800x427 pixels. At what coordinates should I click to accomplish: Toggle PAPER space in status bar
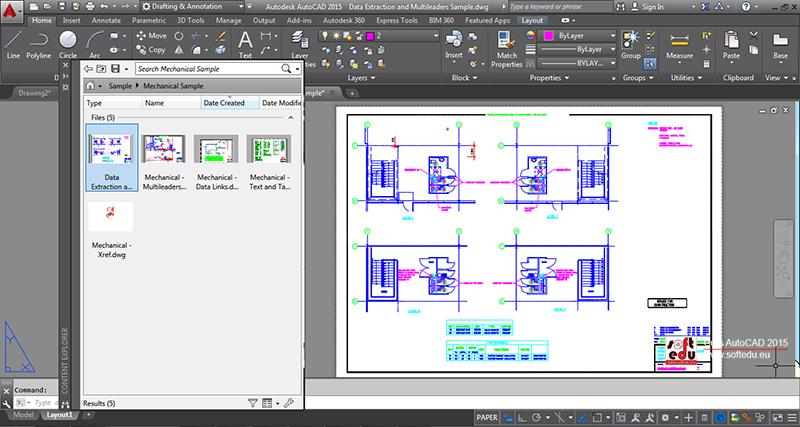coord(487,417)
